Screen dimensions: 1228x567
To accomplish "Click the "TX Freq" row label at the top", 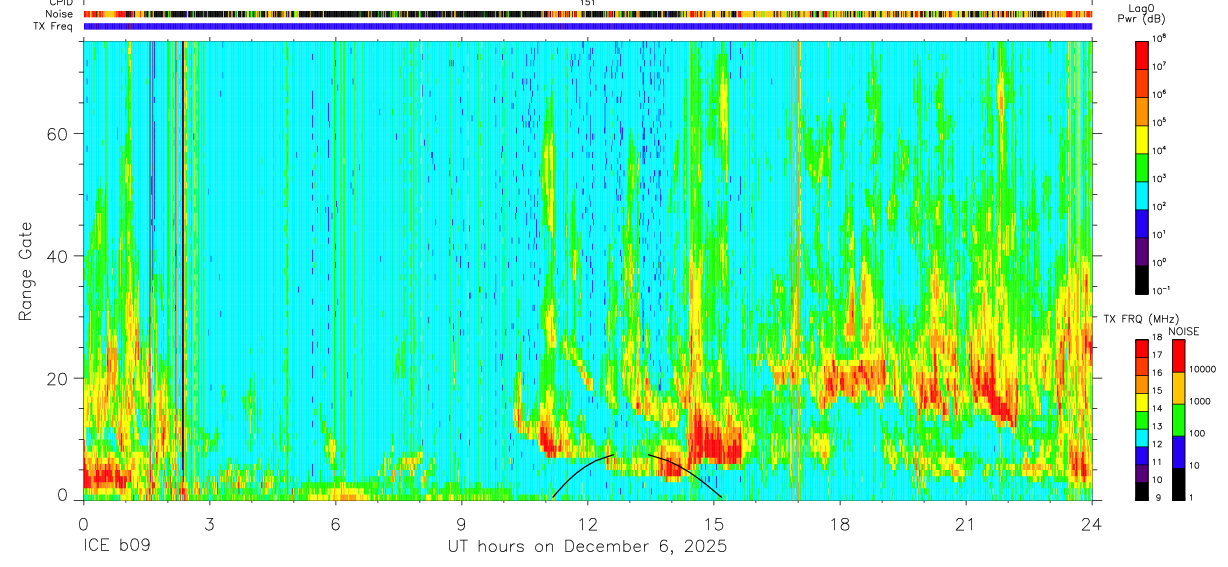I will (x=53, y=26).
